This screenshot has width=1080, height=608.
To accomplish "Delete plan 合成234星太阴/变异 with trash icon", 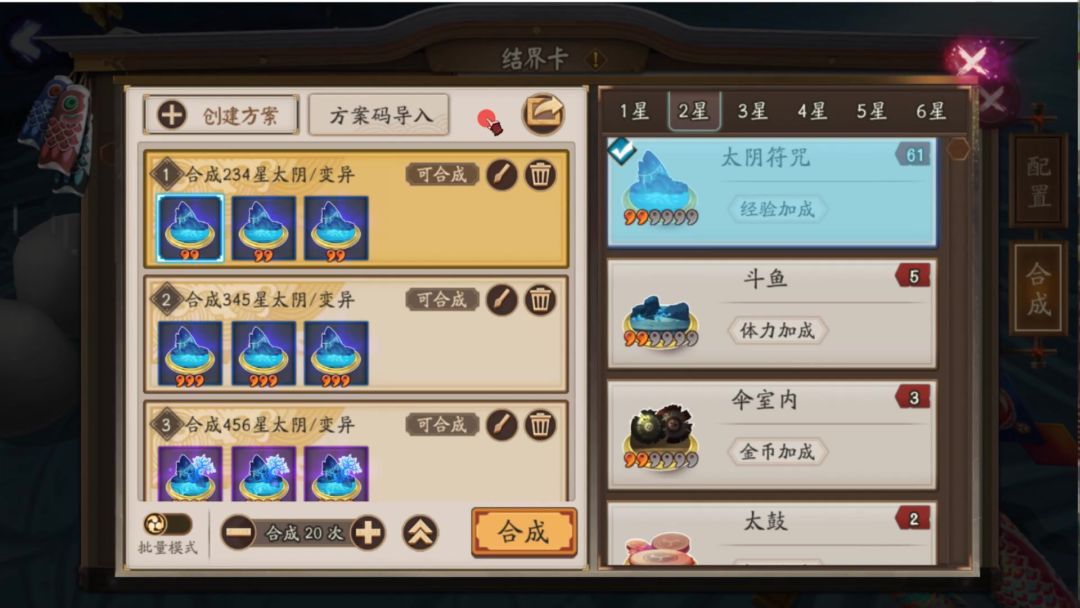I will coord(541,175).
